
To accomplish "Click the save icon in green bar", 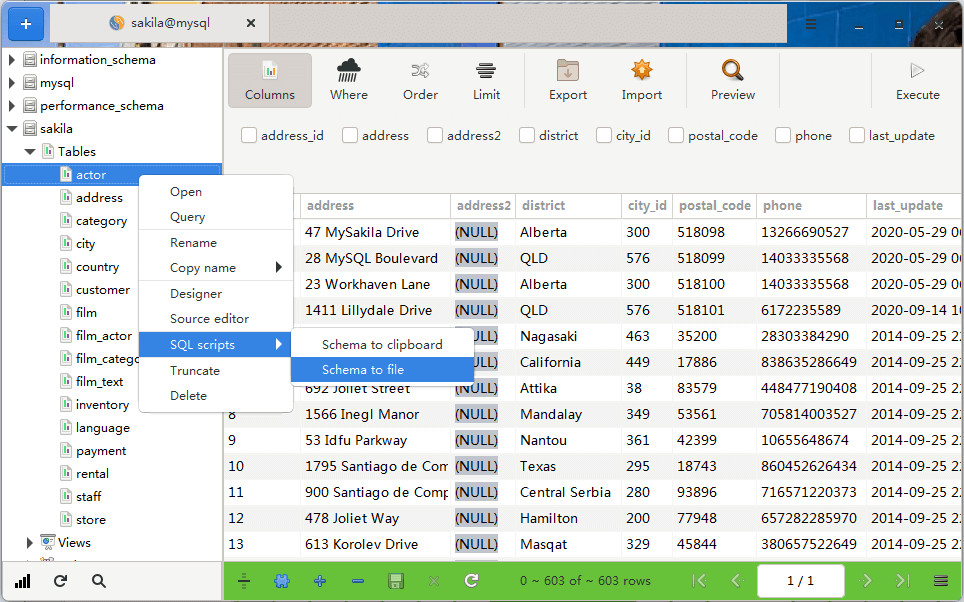I will pos(396,580).
